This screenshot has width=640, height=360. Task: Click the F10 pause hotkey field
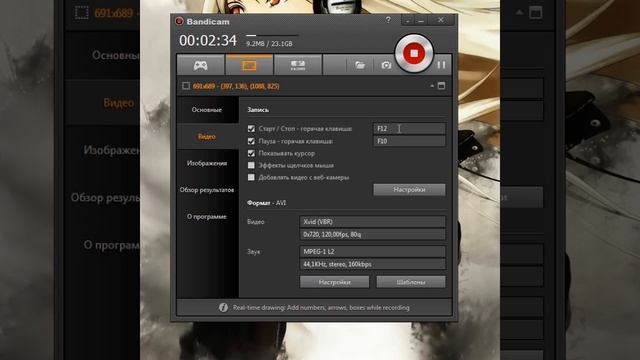(x=409, y=141)
